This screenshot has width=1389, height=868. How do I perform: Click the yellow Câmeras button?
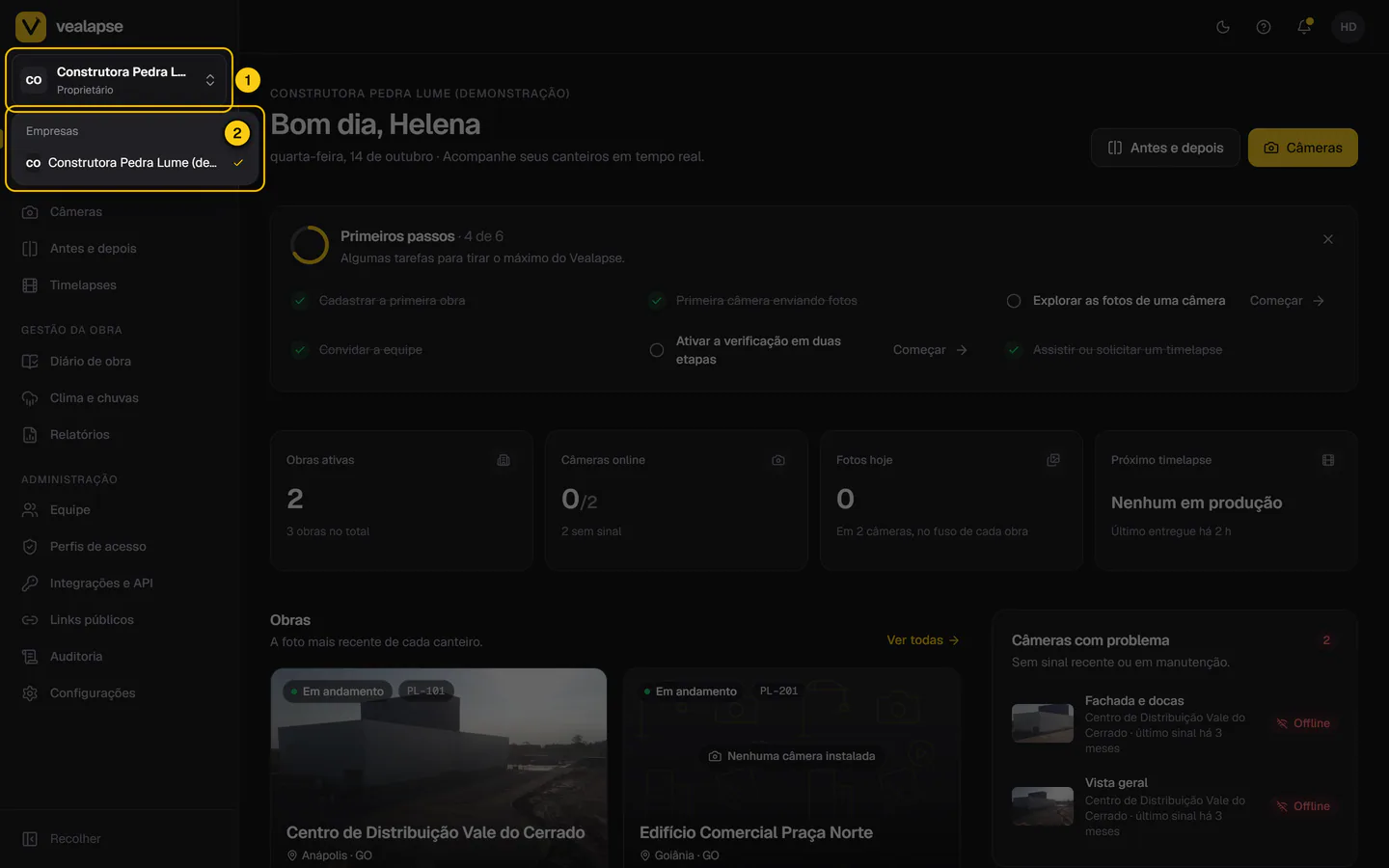coord(1302,148)
